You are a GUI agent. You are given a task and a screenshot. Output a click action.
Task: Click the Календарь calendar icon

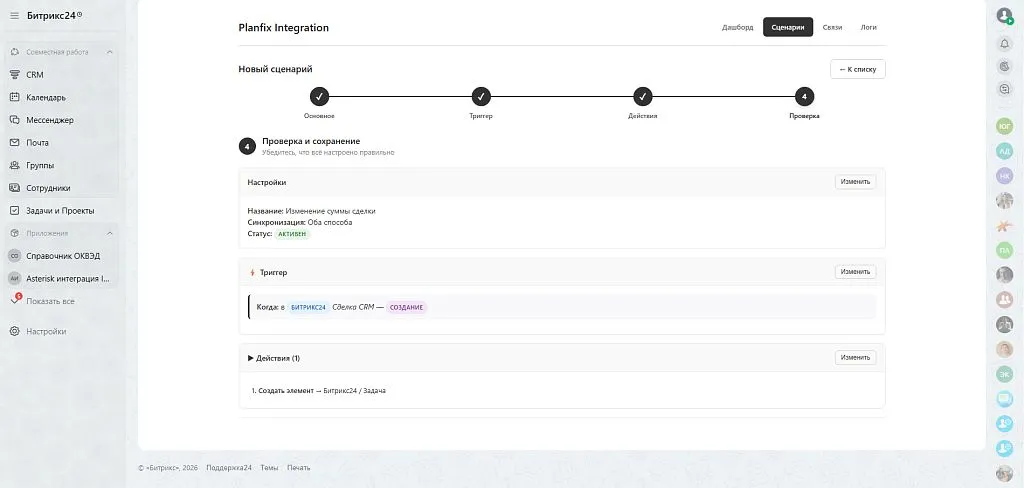[14, 97]
